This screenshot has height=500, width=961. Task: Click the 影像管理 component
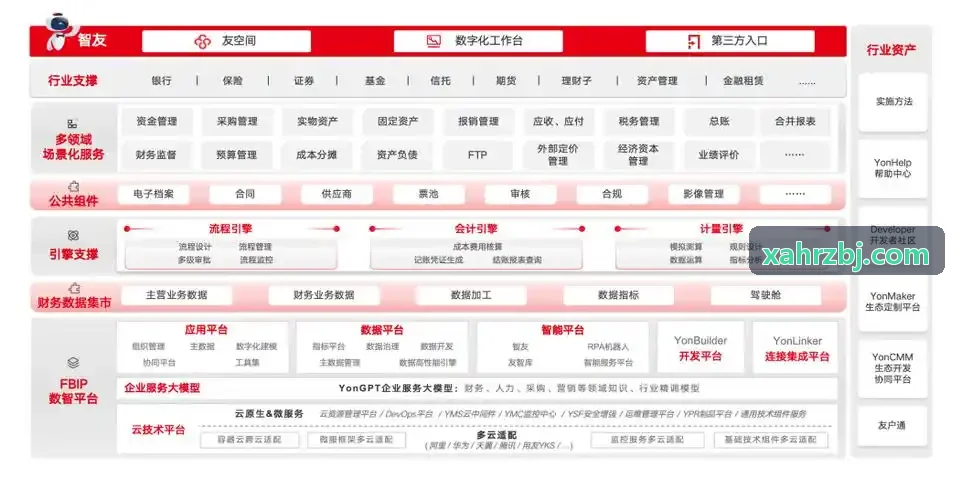click(704, 194)
